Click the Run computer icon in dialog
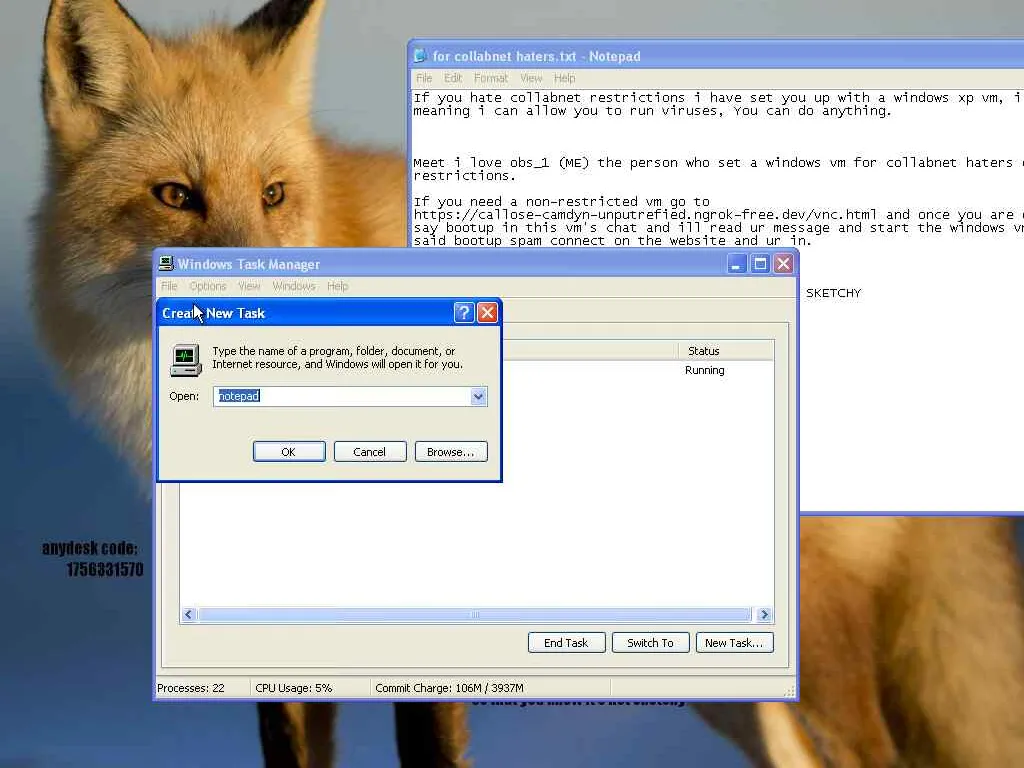The height and width of the screenshot is (768, 1024). (185, 360)
